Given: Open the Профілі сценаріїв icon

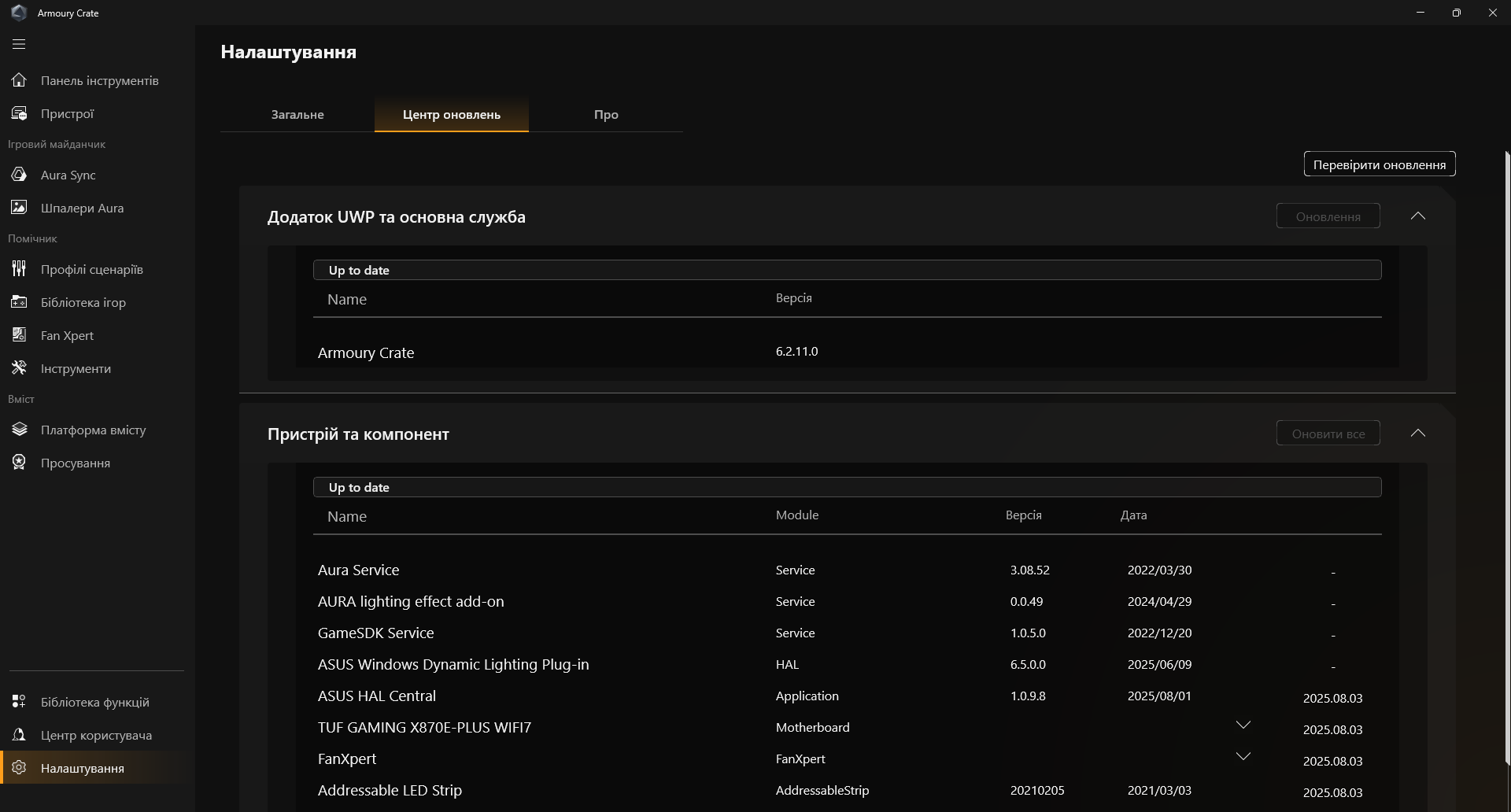Looking at the screenshot, I should [19, 269].
